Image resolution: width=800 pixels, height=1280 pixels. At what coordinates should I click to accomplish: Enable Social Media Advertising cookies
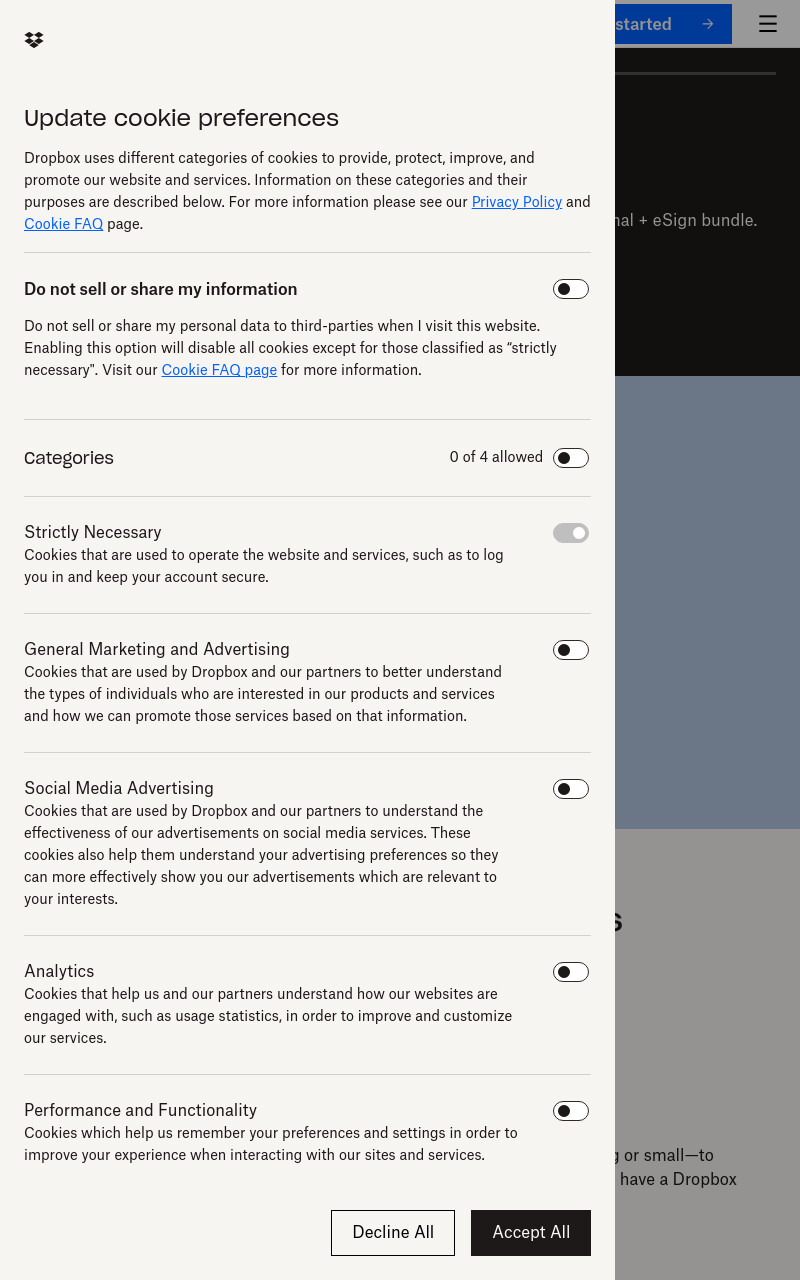571,789
